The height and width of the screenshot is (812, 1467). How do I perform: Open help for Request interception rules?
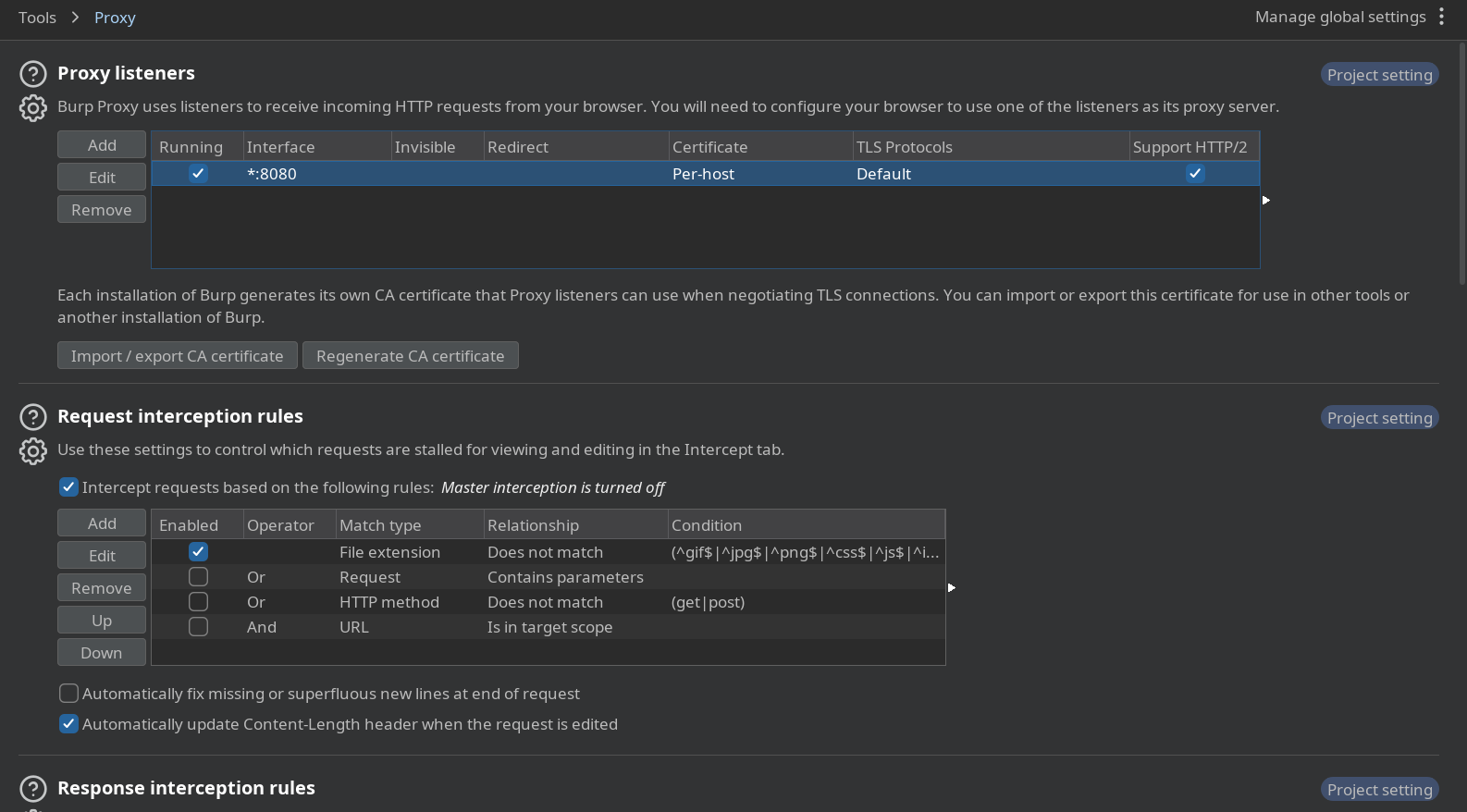point(33,417)
